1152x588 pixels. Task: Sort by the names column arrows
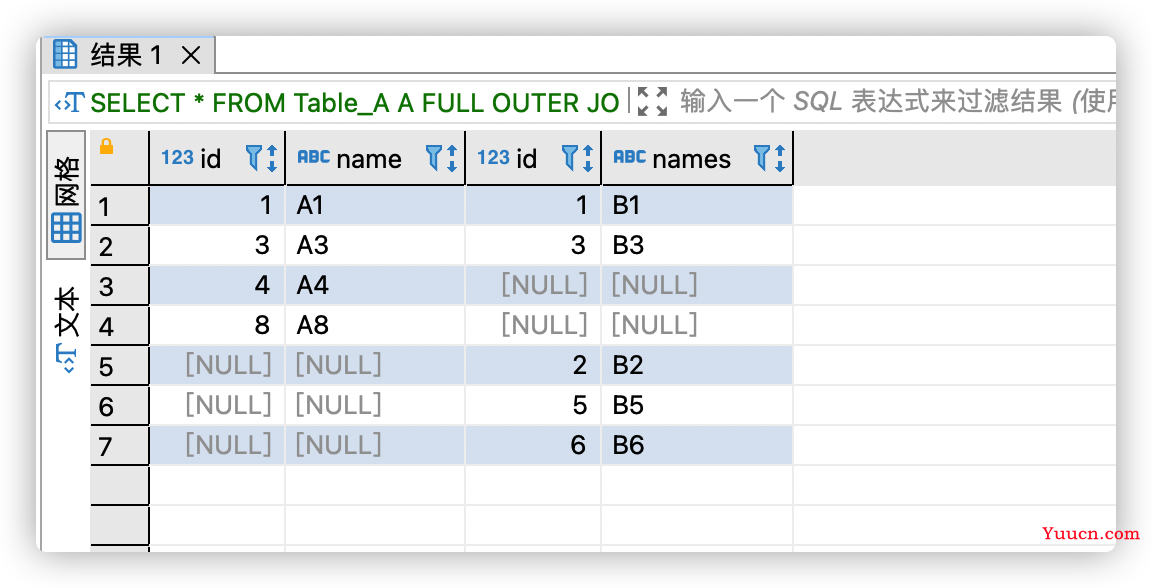tap(780, 158)
